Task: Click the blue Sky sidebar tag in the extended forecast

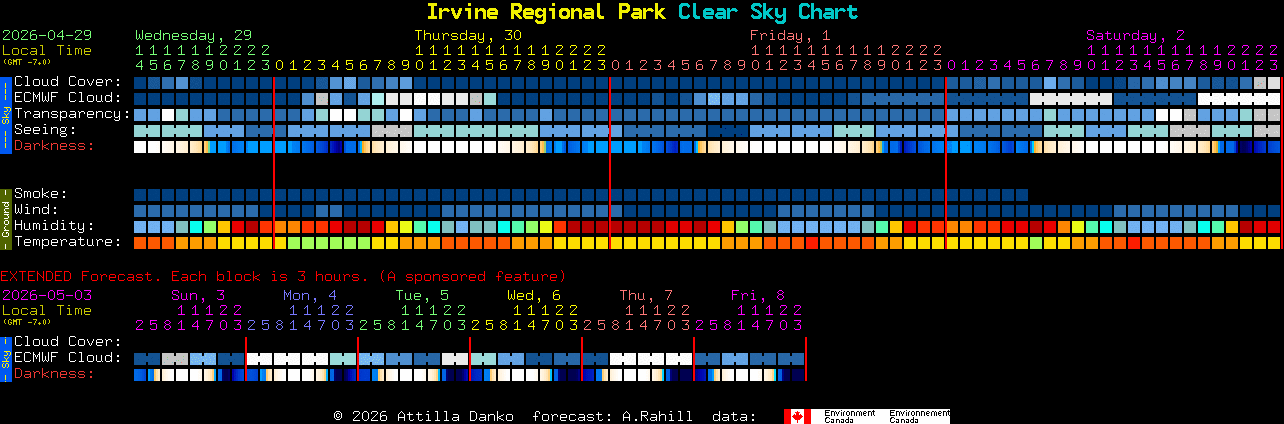Action: pyautogui.click(x=6, y=358)
